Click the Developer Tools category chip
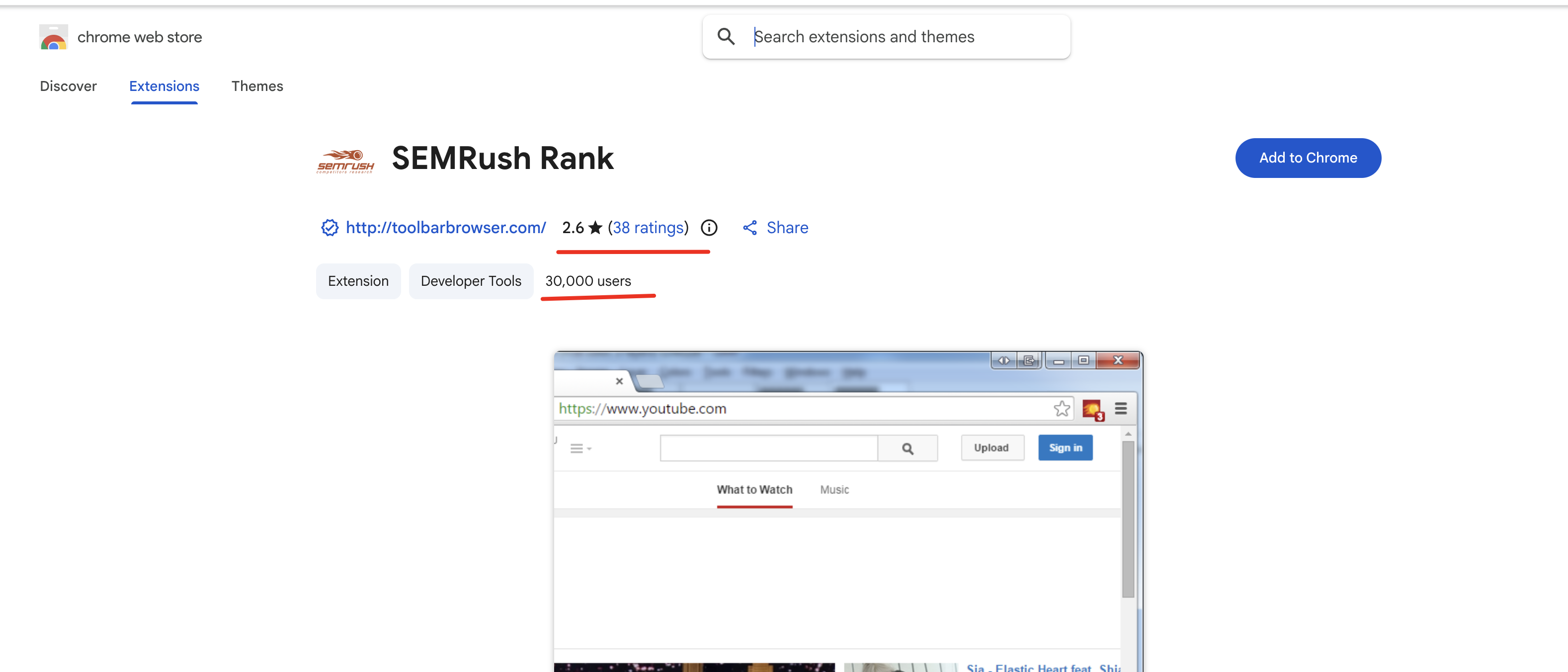 click(471, 281)
